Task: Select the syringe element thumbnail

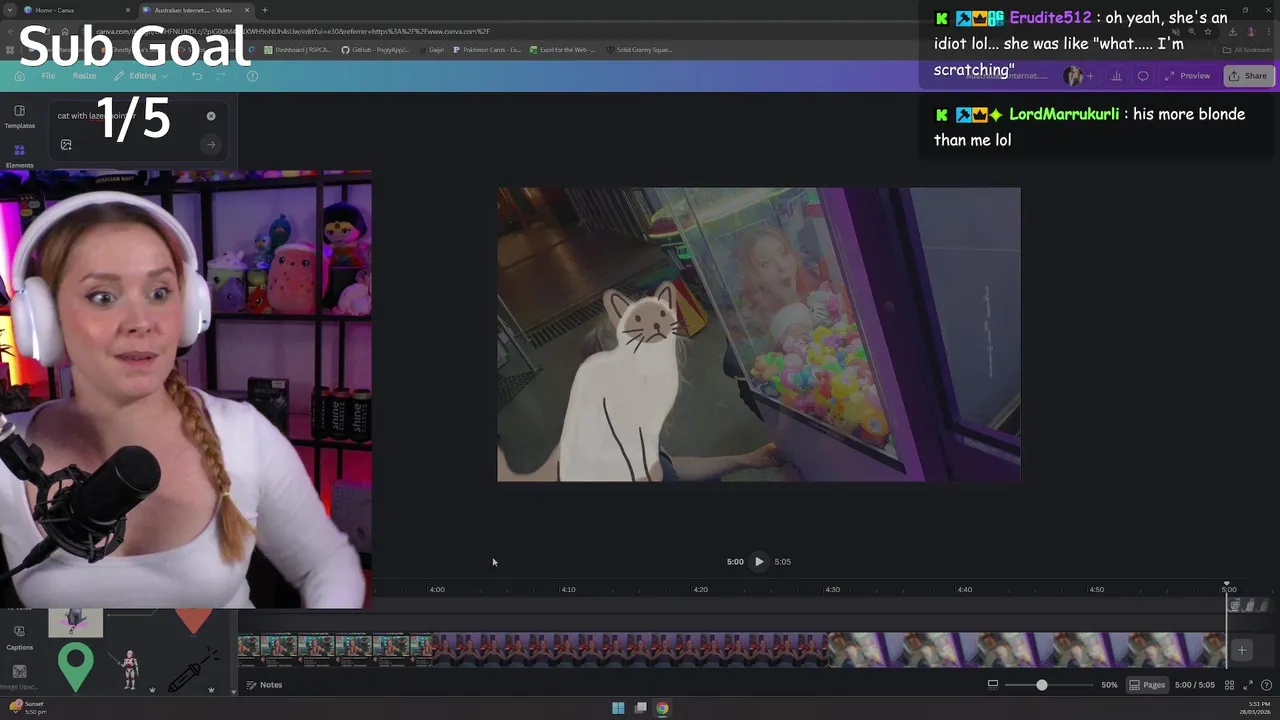Action: (193, 669)
